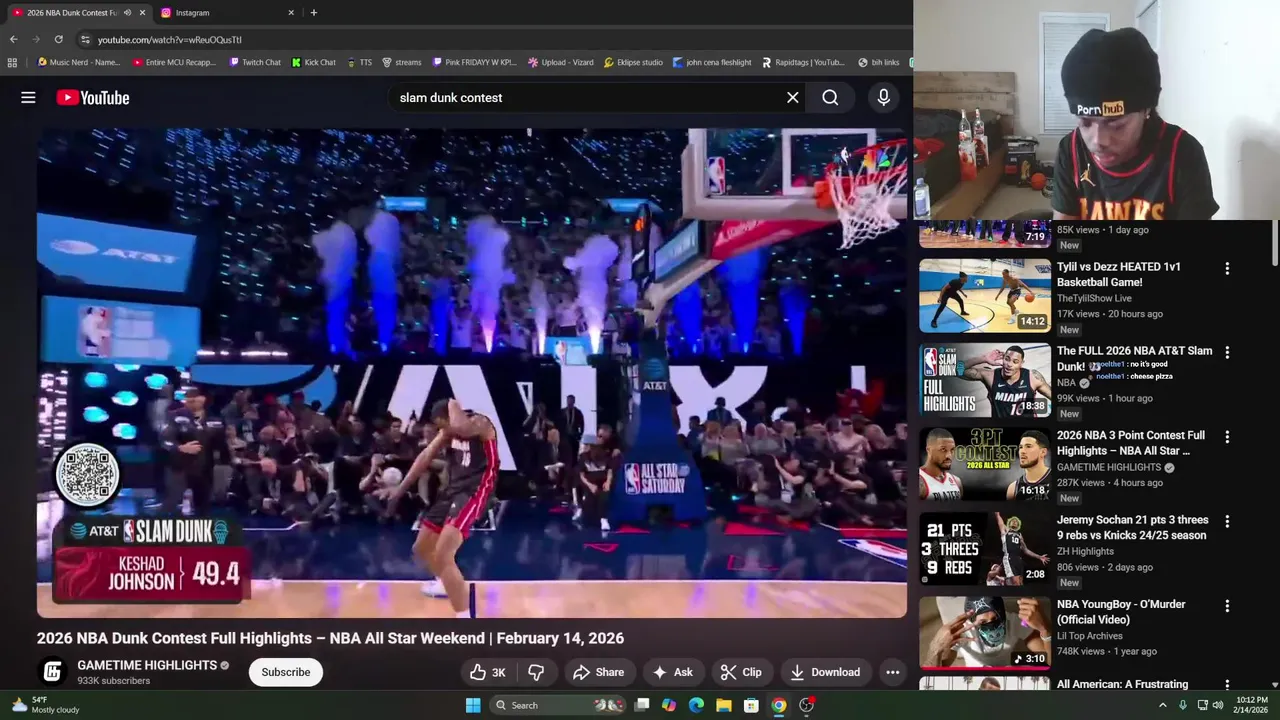Open the TTS bookmark

(x=359, y=62)
